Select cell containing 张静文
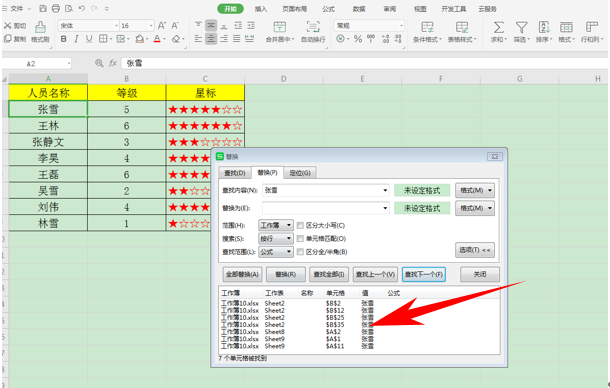 click(48, 142)
